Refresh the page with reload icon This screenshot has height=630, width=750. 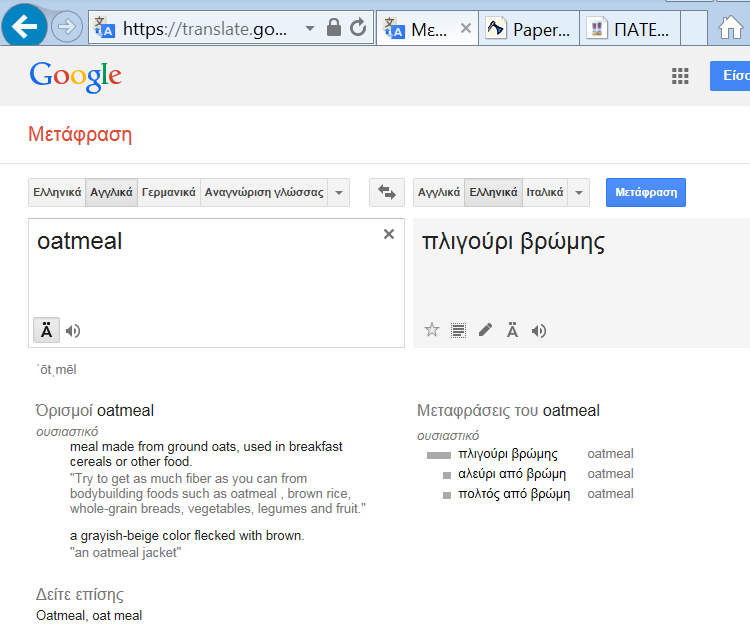358,28
